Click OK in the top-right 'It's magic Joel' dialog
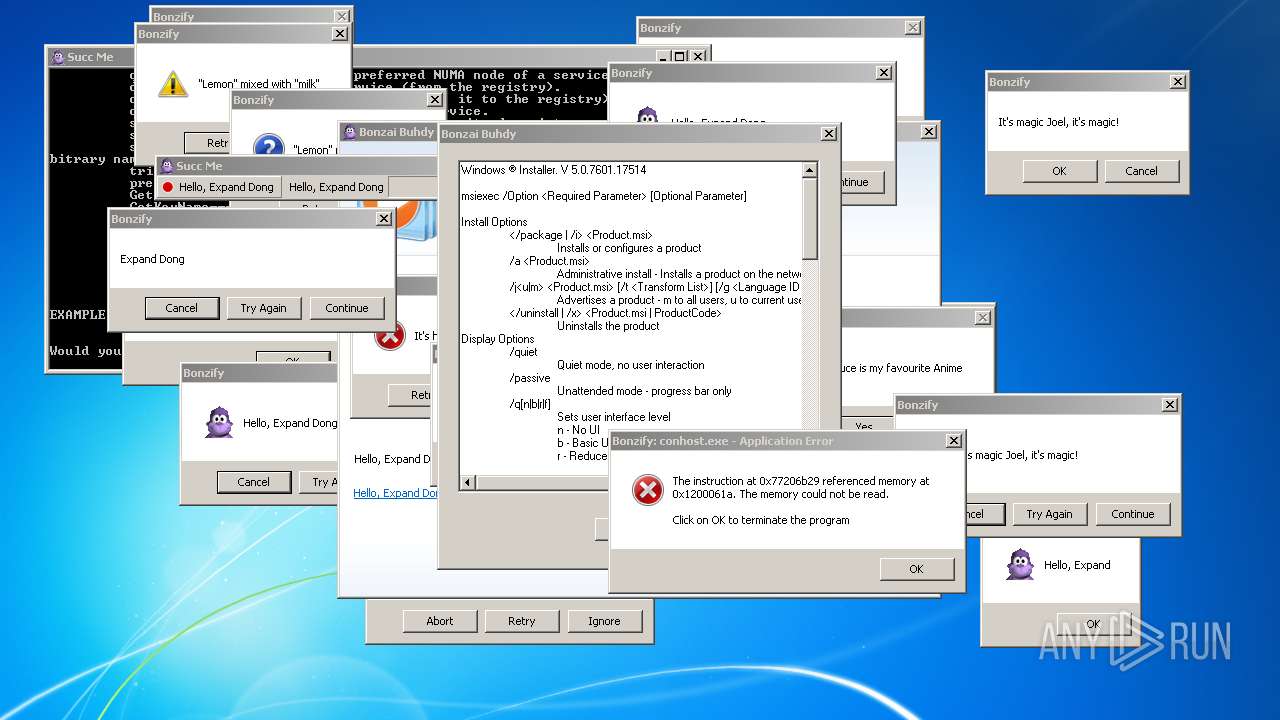Image resolution: width=1280 pixels, height=720 pixels. [x=1059, y=171]
